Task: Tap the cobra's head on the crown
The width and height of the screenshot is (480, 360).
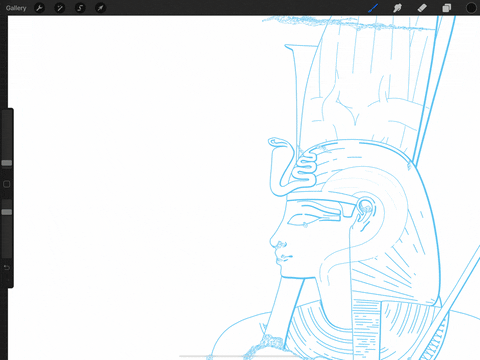Action: pos(279,142)
